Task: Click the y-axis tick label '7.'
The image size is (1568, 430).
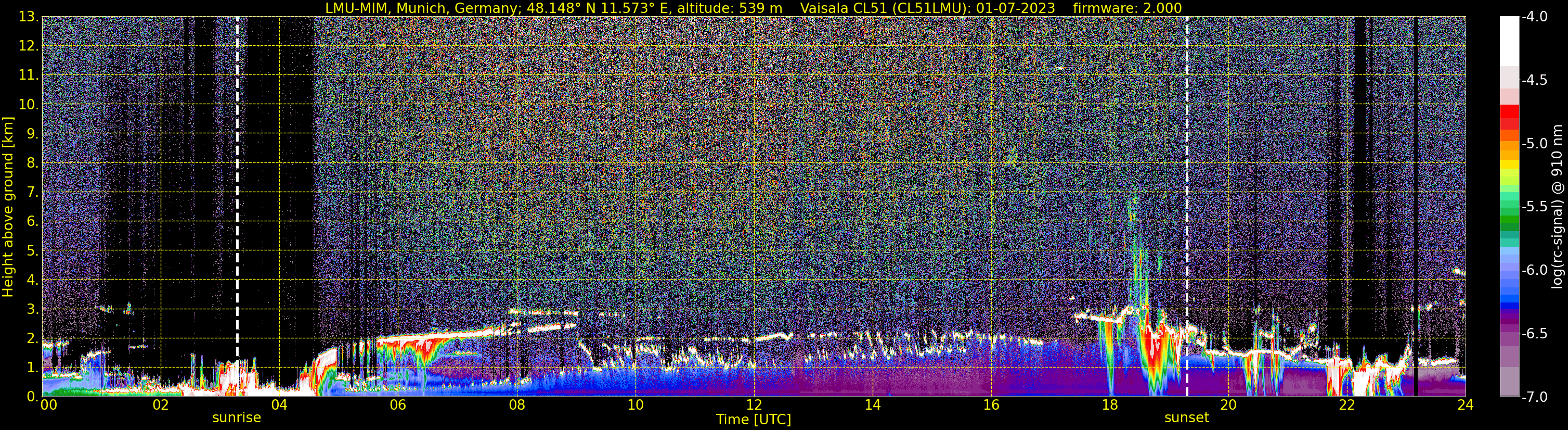Action: pyautogui.click(x=32, y=193)
